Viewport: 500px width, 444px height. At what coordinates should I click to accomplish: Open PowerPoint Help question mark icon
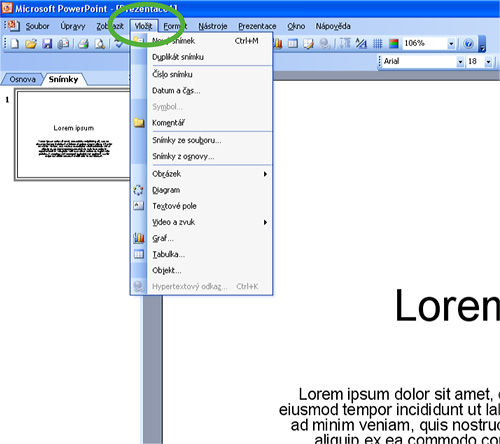tap(468, 44)
